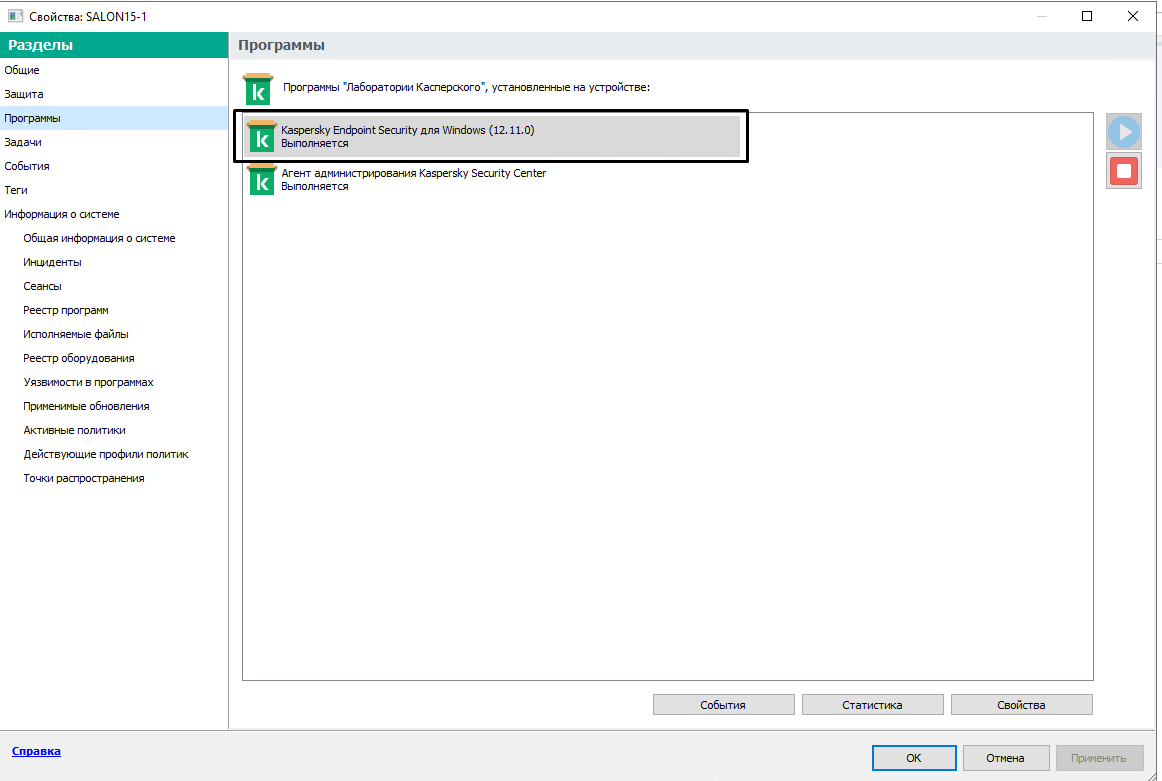1162x781 pixels.
Task: Click the Статистика button
Action: pyautogui.click(x=872, y=705)
